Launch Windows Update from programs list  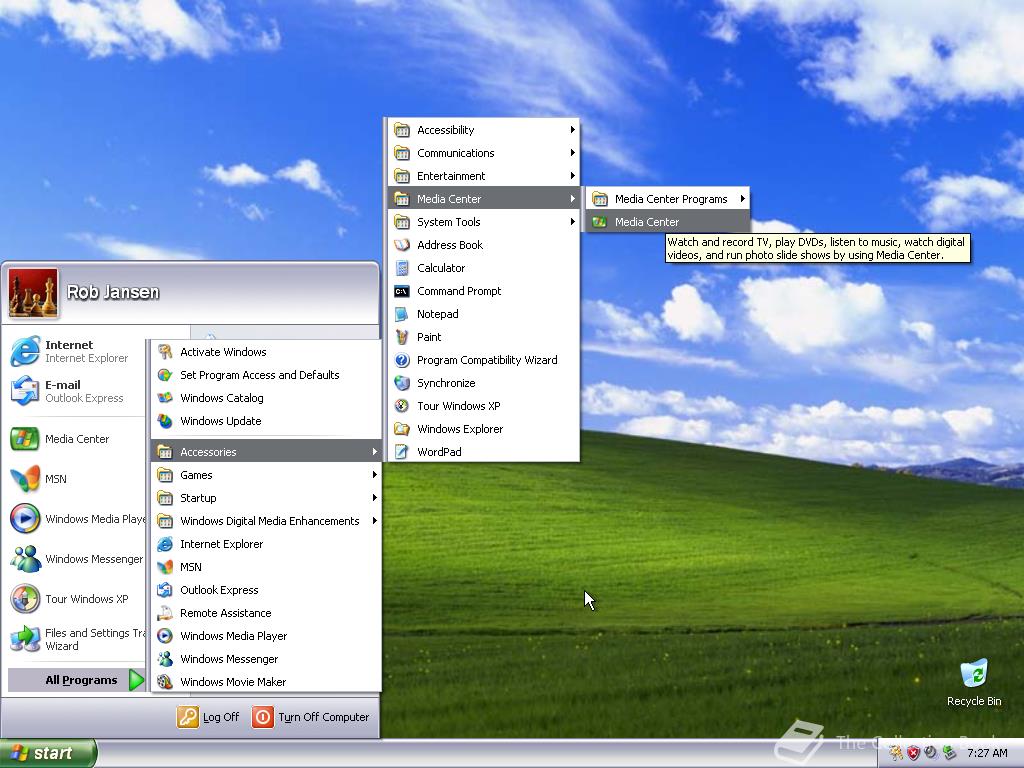point(266,421)
